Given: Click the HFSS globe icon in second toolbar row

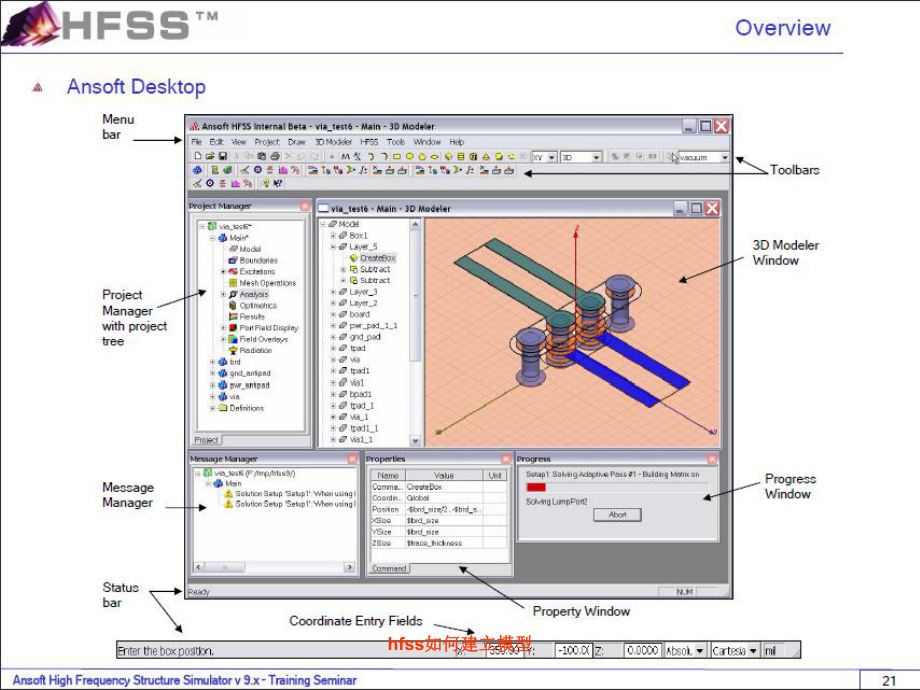Looking at the screenshot, I should point(197,170).
